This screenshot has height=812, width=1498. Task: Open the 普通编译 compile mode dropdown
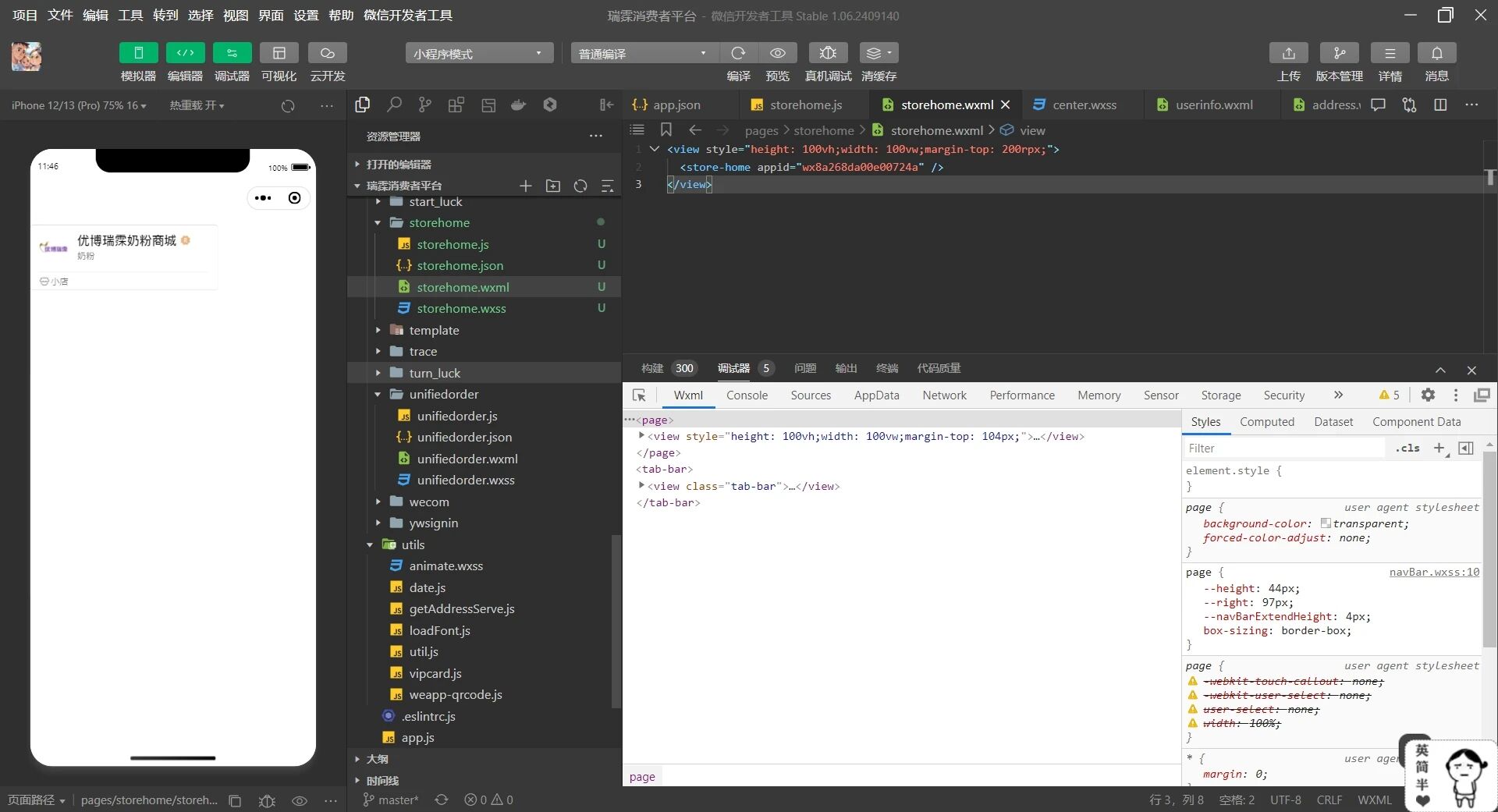coord(642,53)
